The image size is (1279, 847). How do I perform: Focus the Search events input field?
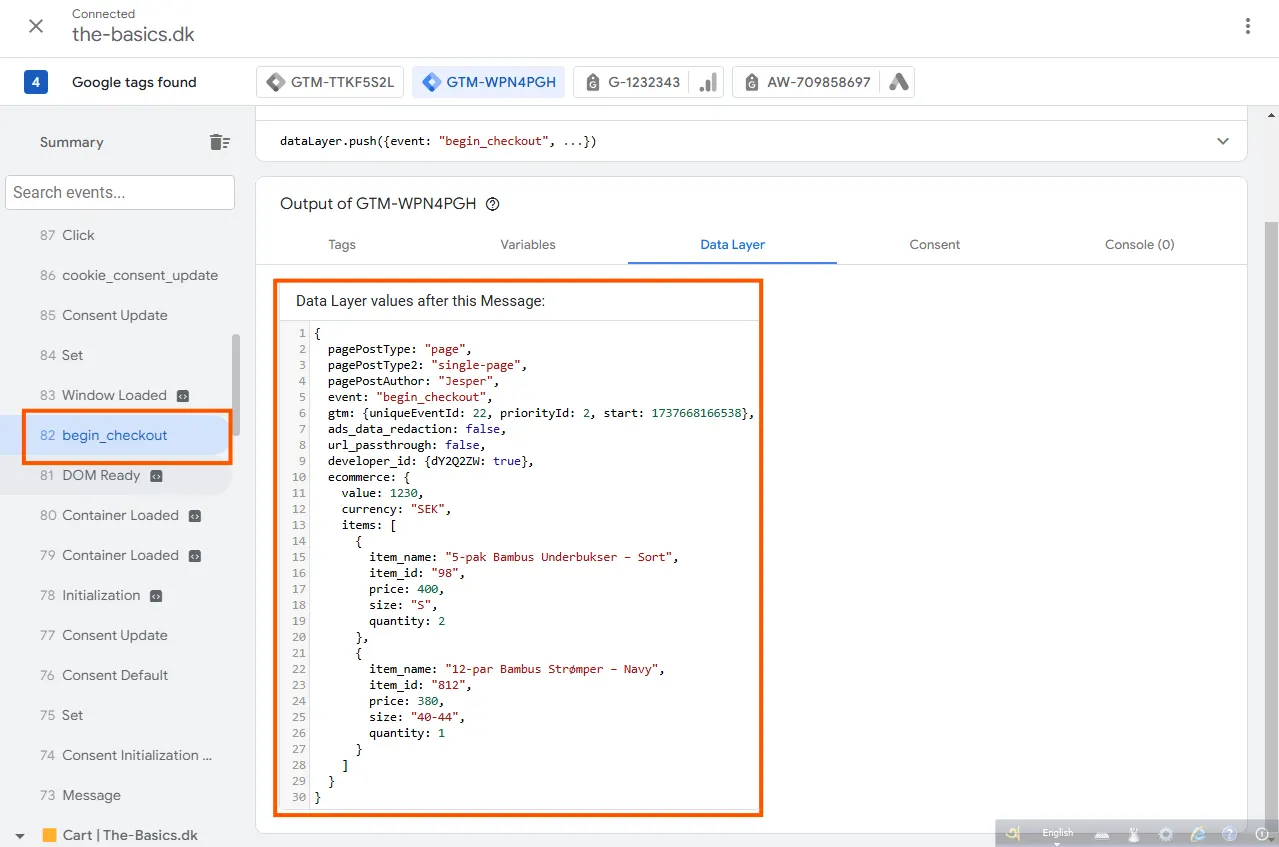point(120,192)
